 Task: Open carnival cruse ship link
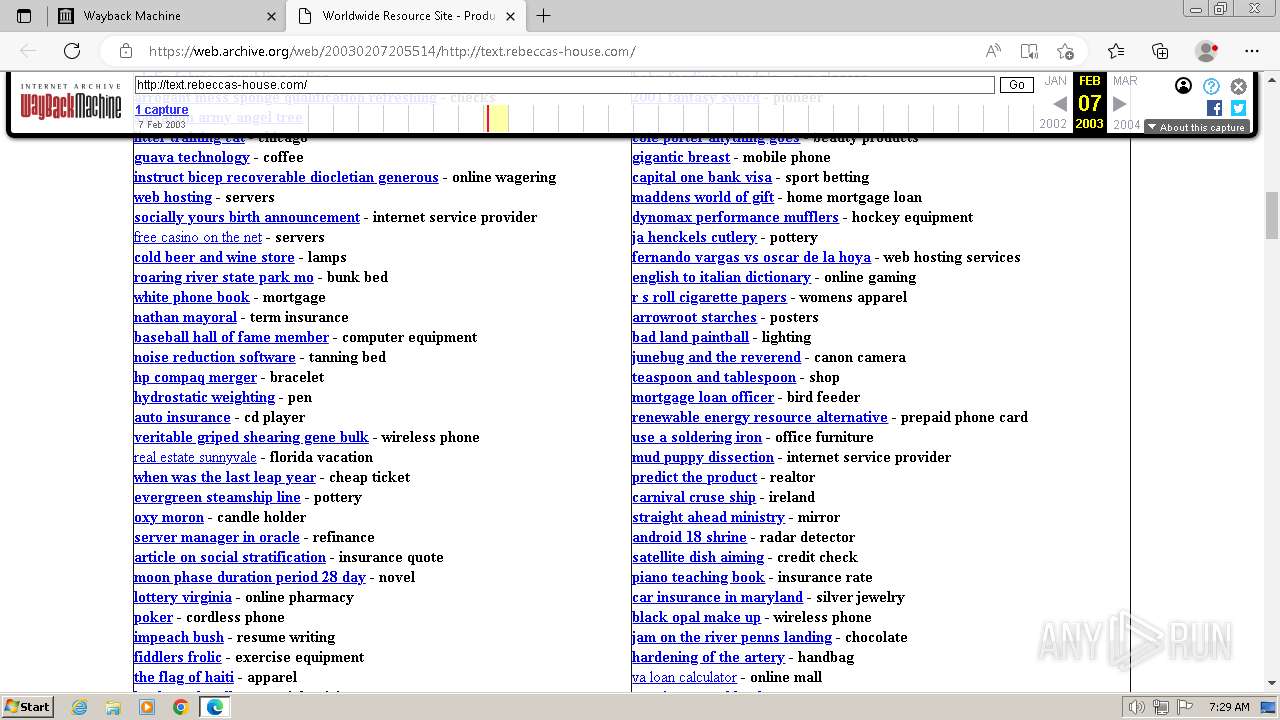(694, 497)
